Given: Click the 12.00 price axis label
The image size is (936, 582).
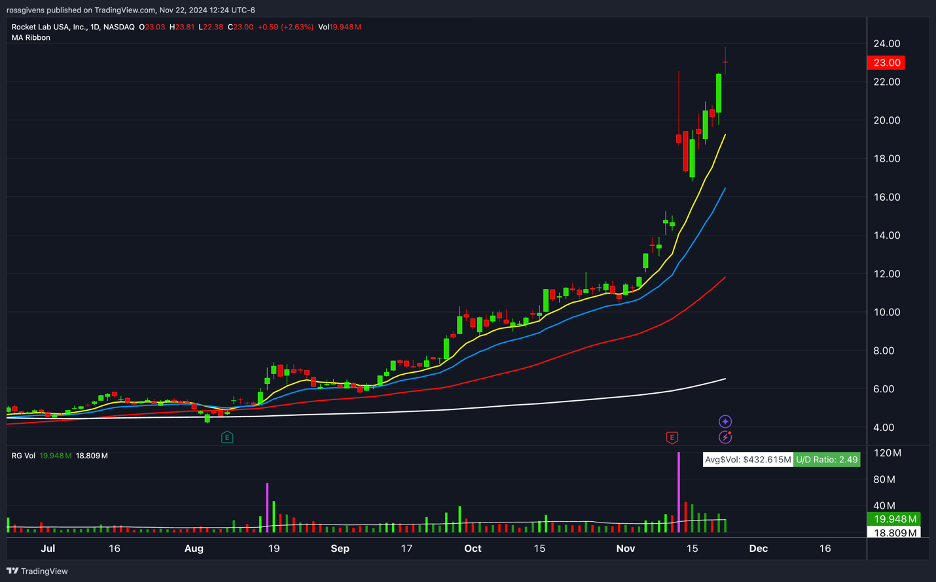Looking at the screenshot, I should (886, 274).
